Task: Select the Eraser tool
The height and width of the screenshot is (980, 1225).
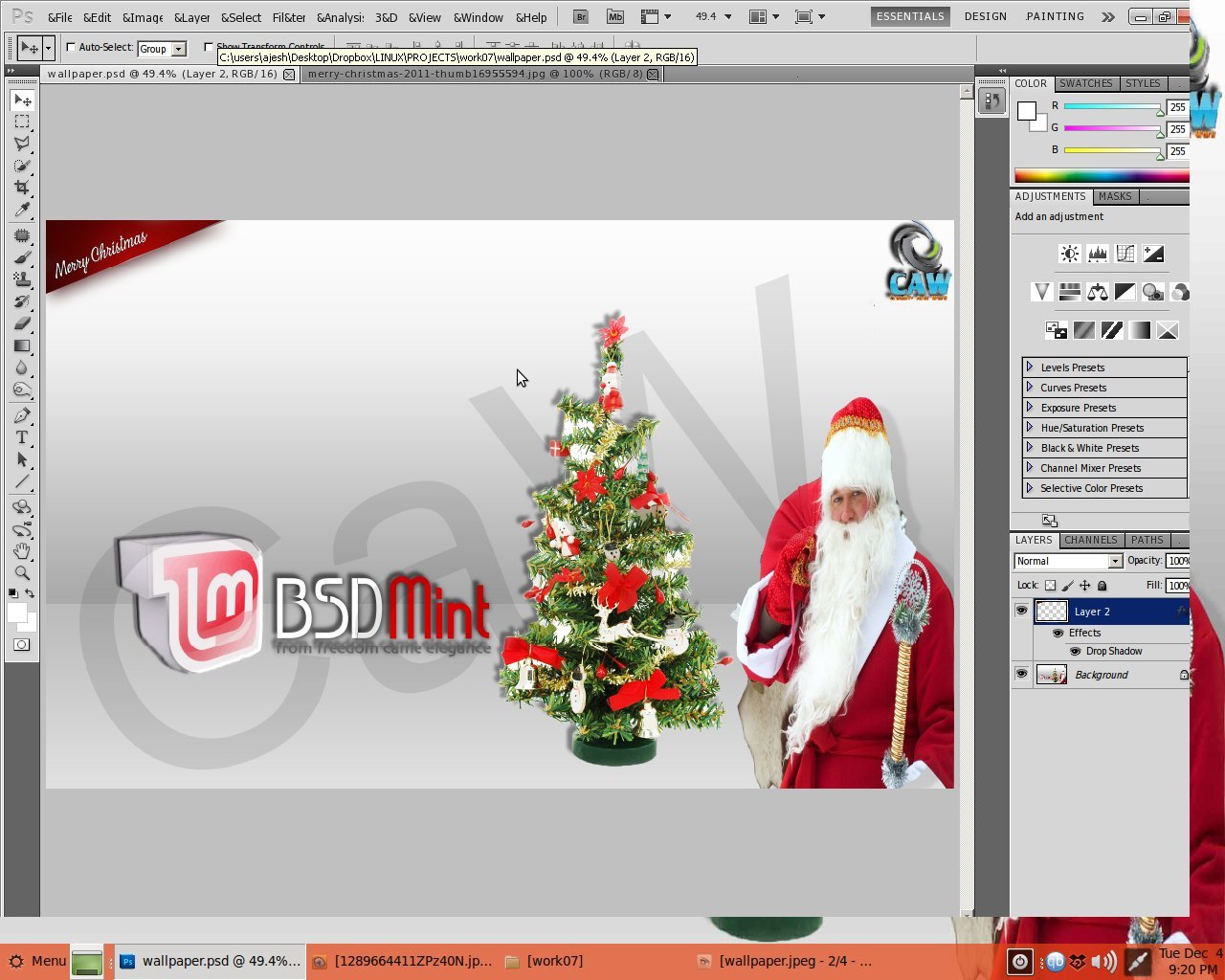Action: click(22, 323)
